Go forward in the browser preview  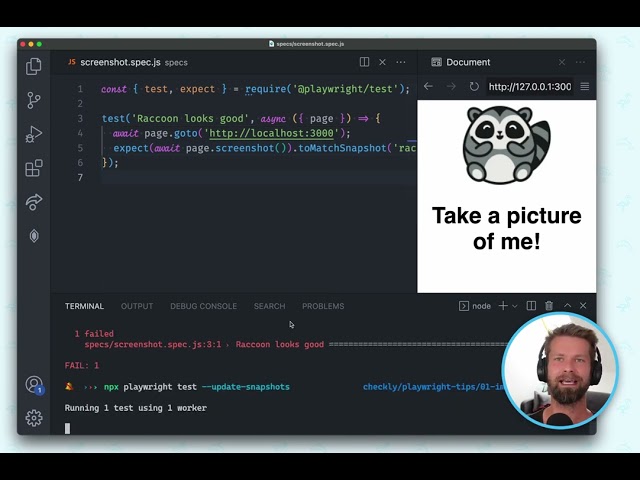point(451,87)
